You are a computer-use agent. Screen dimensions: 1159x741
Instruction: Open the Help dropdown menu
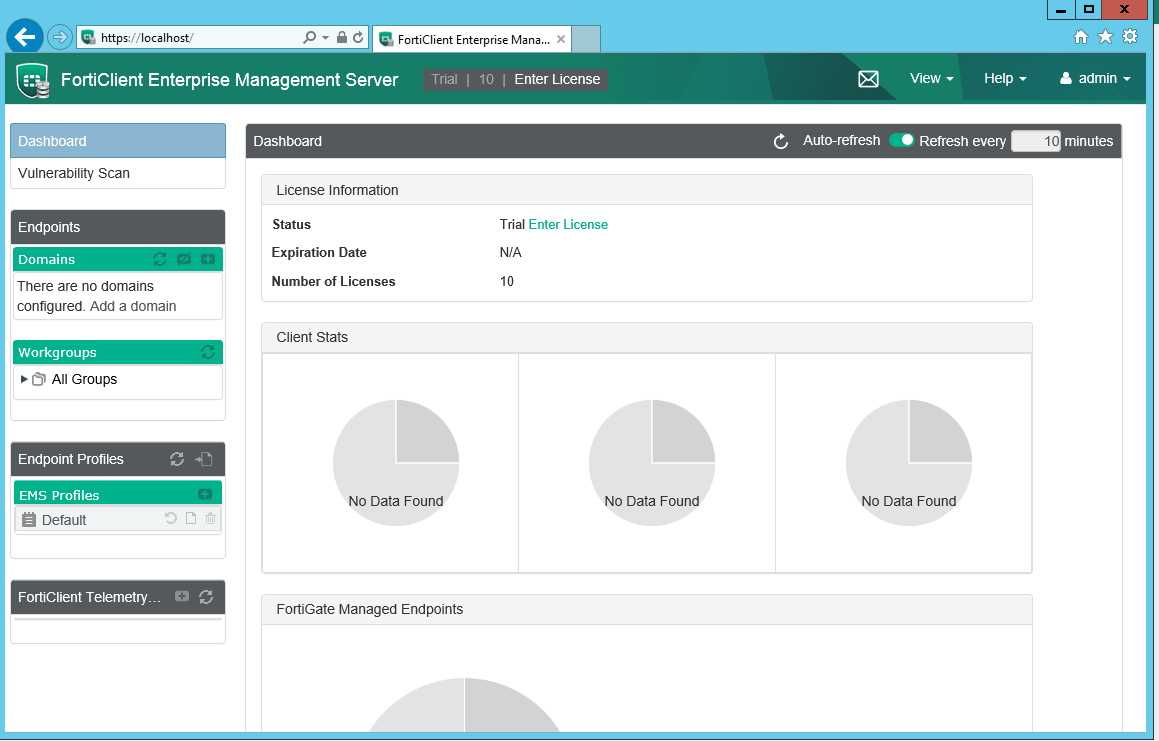(1005, 78)
